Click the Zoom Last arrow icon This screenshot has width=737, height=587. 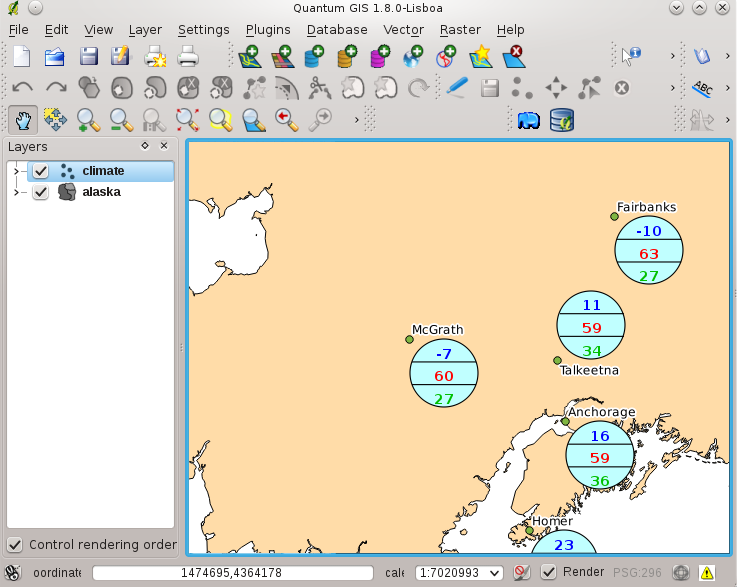point(287,121)
